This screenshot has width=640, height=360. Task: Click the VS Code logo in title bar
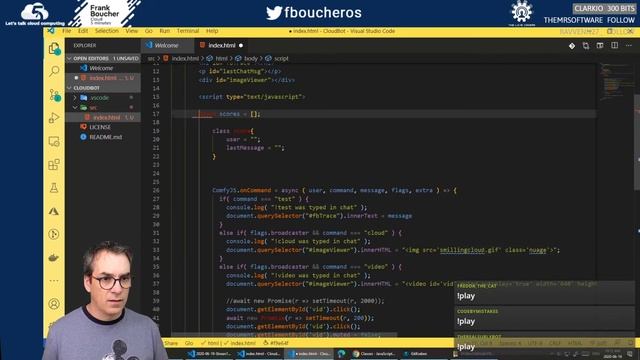coord(51,31)
